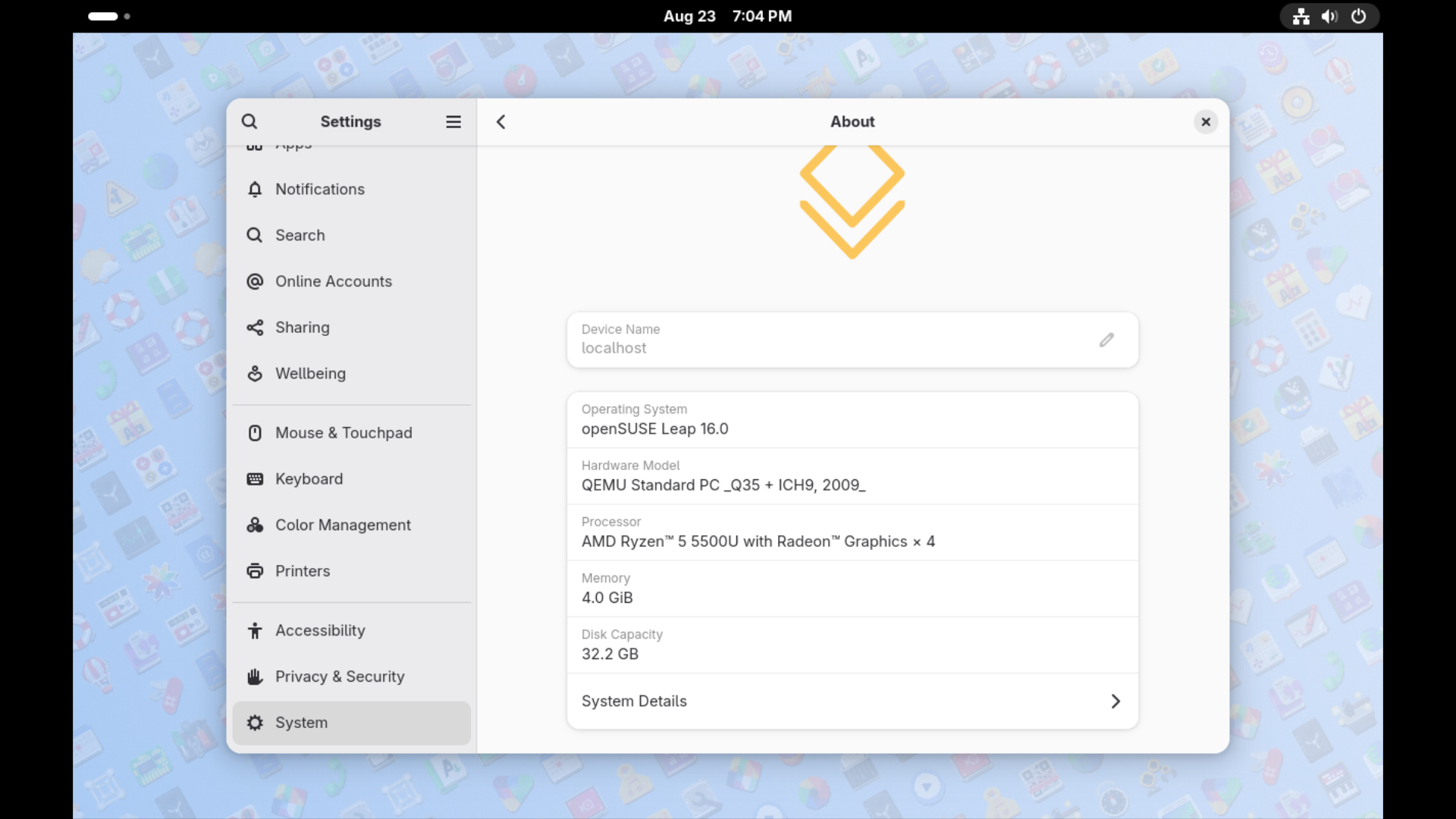Expand System Details chevron arrow

click(x=1116, y=701)
